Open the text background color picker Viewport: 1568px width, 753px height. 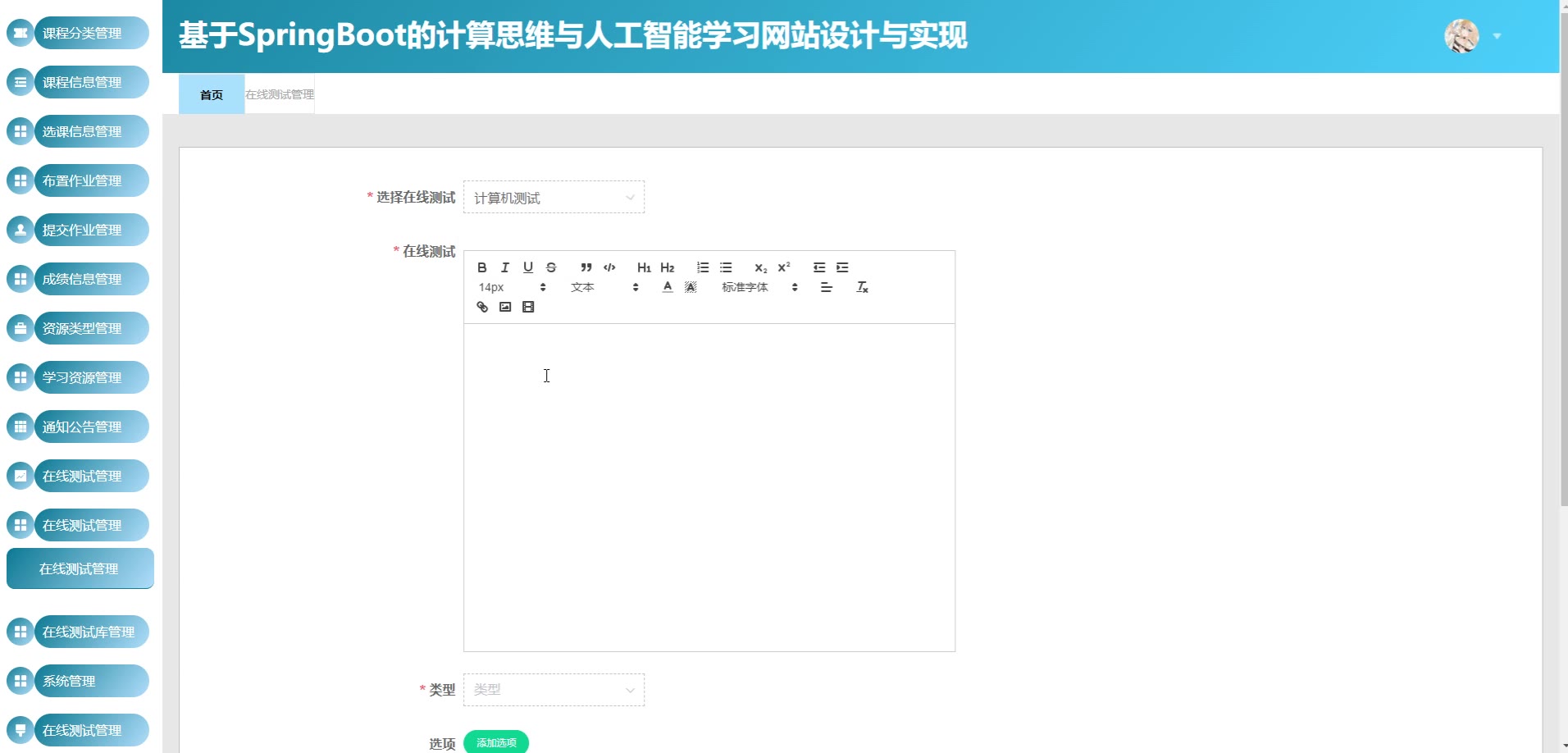pyautogui.click(x=691, y=287)
